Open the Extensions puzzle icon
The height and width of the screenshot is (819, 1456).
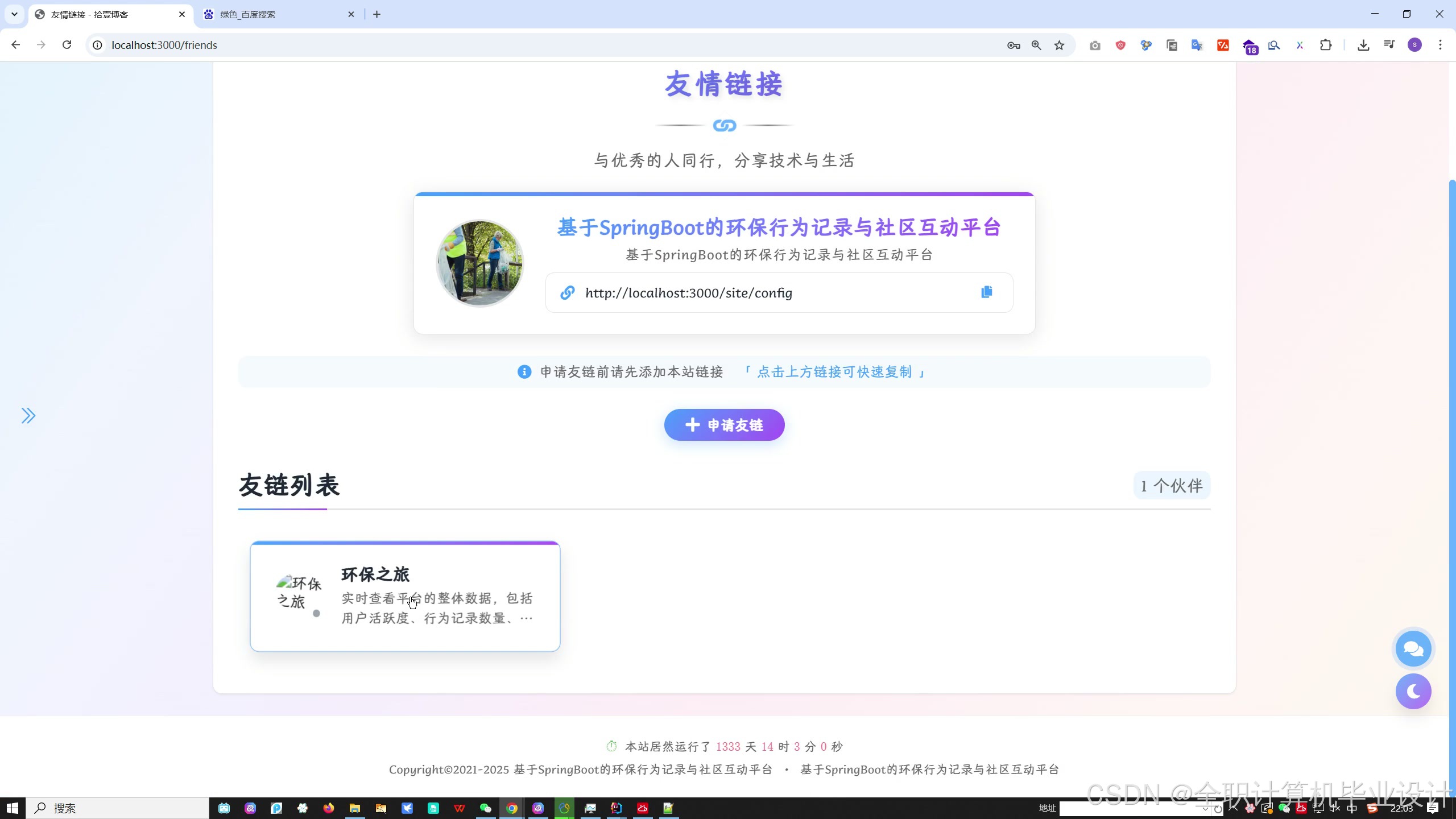(x=1325, y=45)
